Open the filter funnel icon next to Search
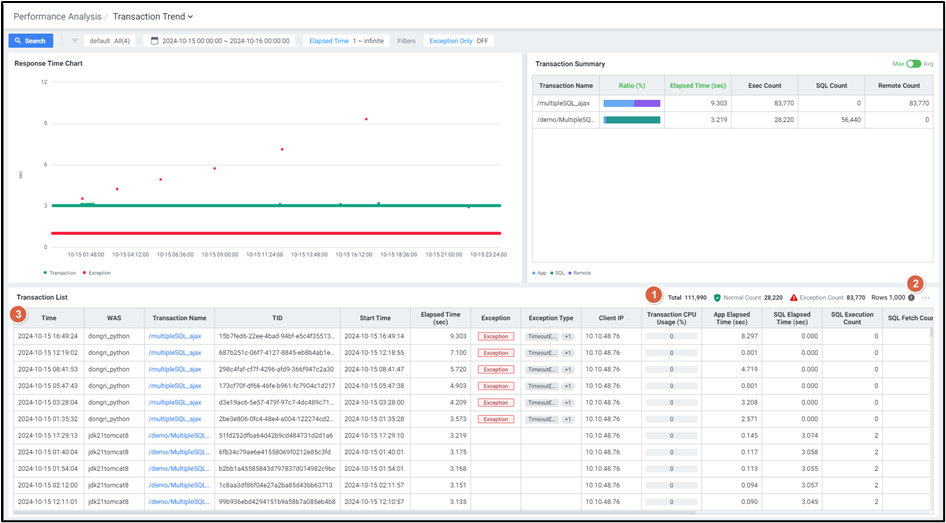The height and width of the screenshot is (523, 946). click(x=75, y=41)
